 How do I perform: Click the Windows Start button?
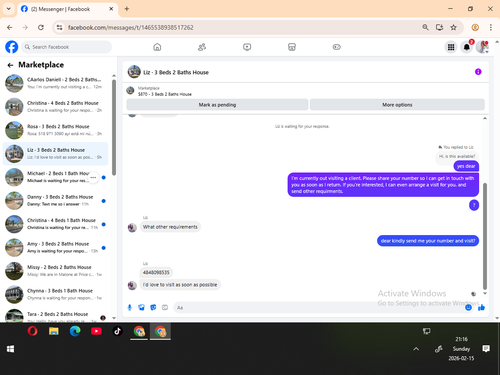pos(10,349)
